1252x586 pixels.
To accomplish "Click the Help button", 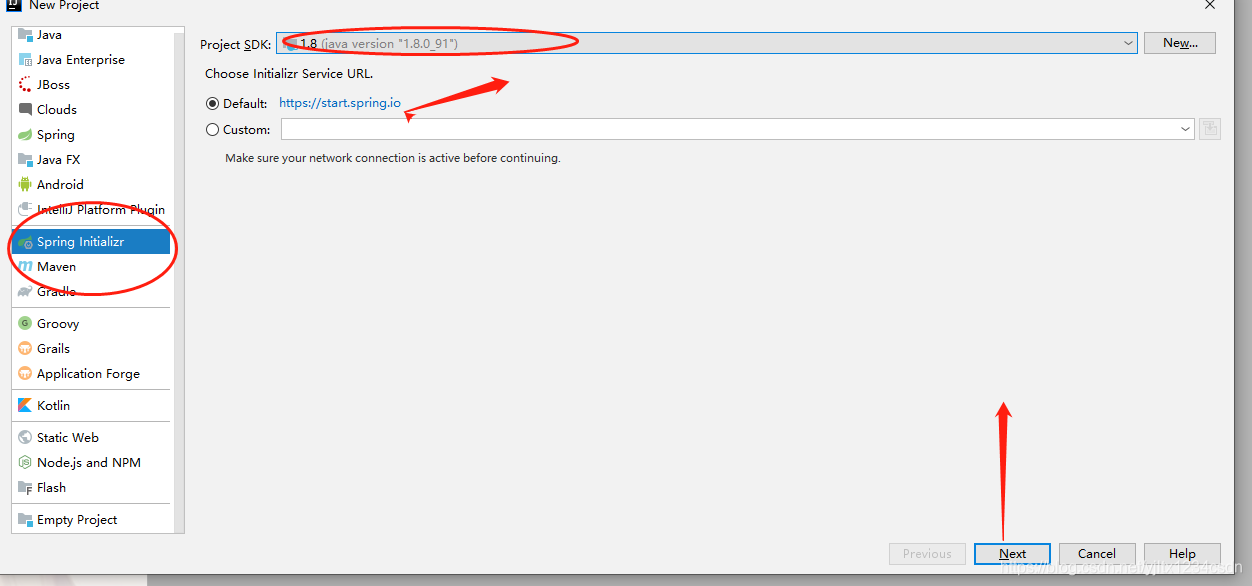I will pyautogui.click(x=1182, y=554).
